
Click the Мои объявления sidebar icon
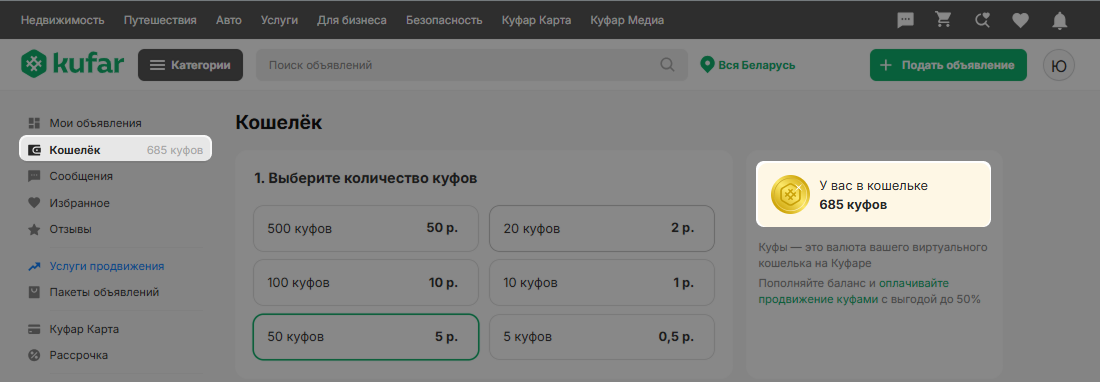pyautogui.click(x=34, y=123)
